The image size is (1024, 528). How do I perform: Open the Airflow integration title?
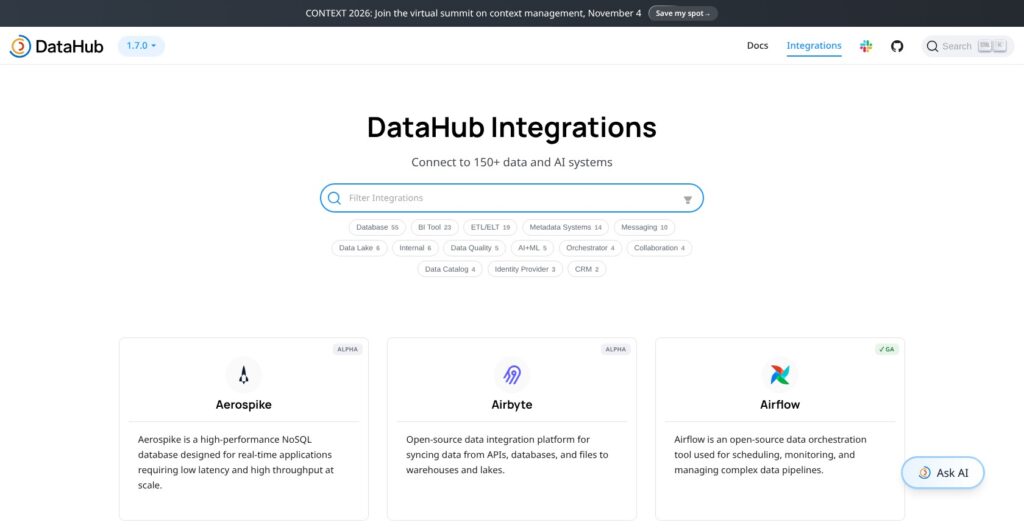click(x=780, y=404)
